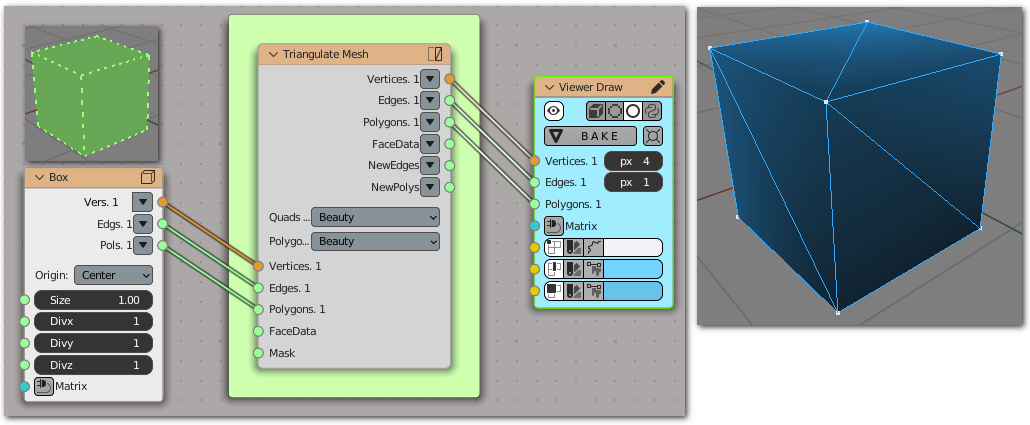Open dropdown arrow beside NewPolys output

tap(430, 187)
